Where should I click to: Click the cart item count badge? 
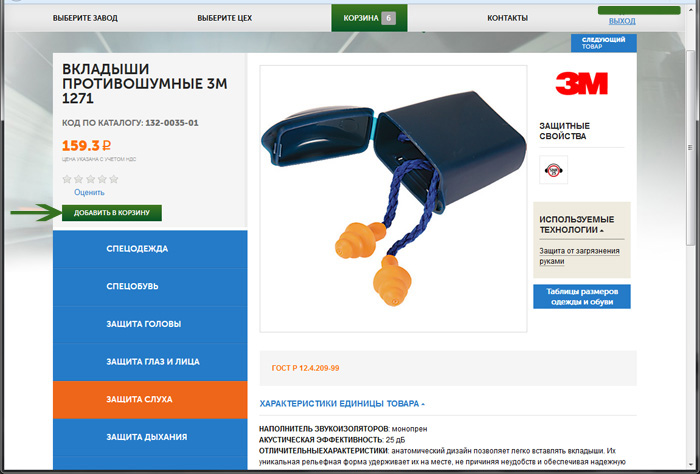tap(388, 18)
